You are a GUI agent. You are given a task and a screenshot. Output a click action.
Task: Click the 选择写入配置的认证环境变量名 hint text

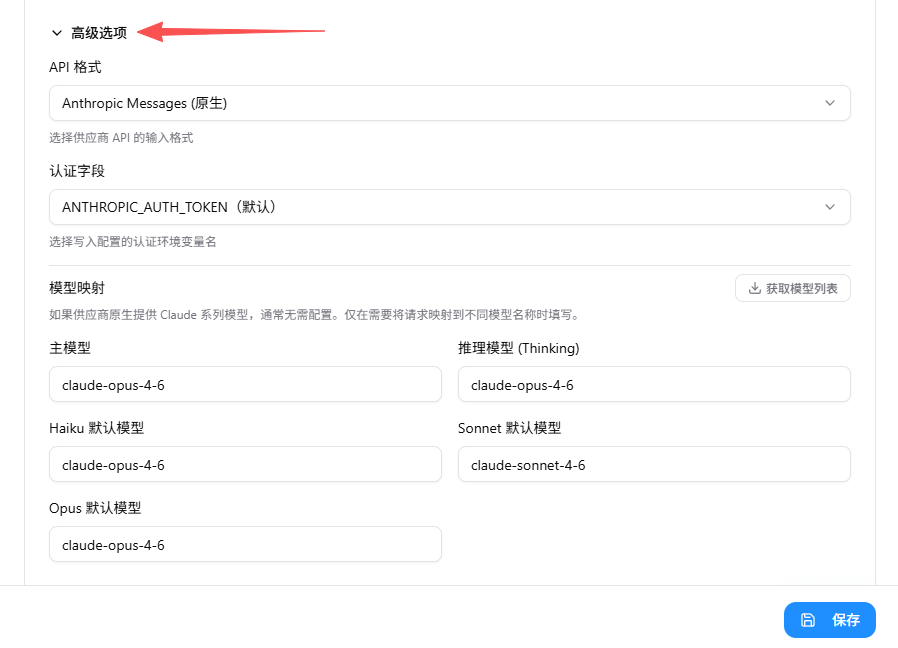point(133,242)
